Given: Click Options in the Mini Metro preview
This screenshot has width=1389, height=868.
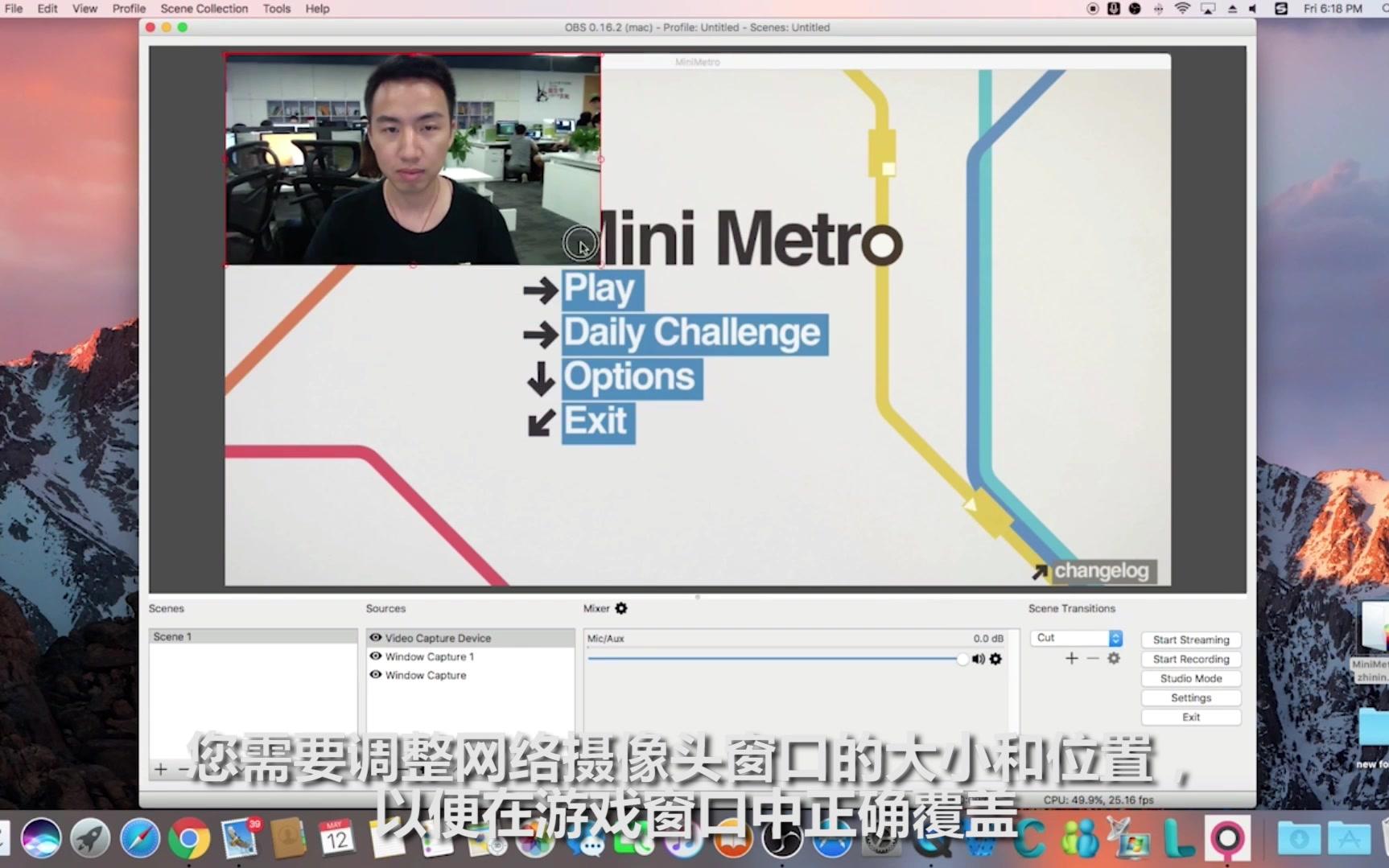Looking at the screenshot, I should [632, 378].
